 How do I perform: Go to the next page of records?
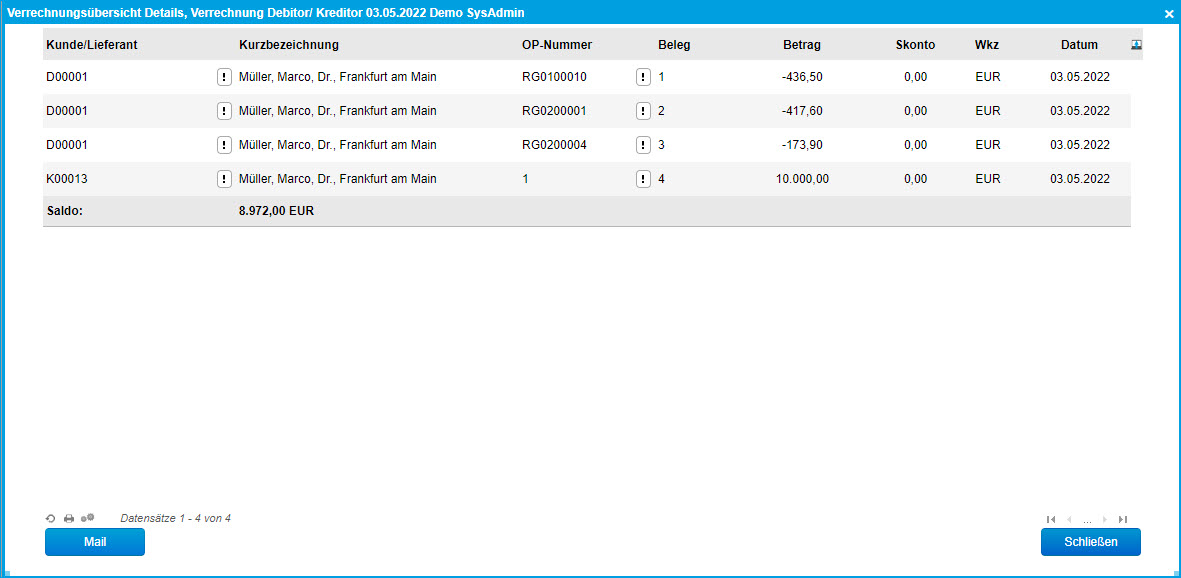click(x=1105, y=519)
